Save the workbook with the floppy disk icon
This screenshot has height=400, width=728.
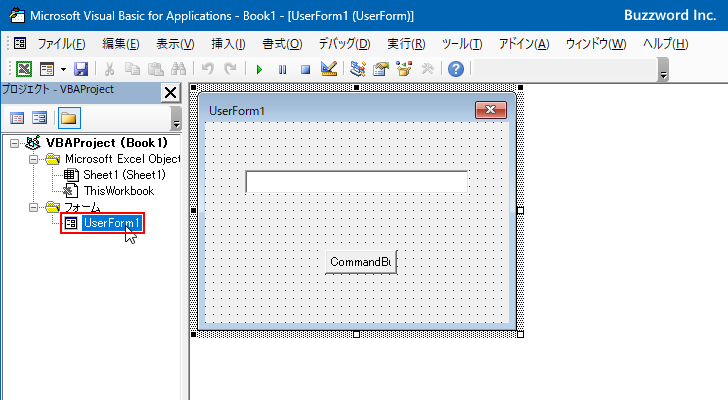pyautogui.click(x=81, y=69)
